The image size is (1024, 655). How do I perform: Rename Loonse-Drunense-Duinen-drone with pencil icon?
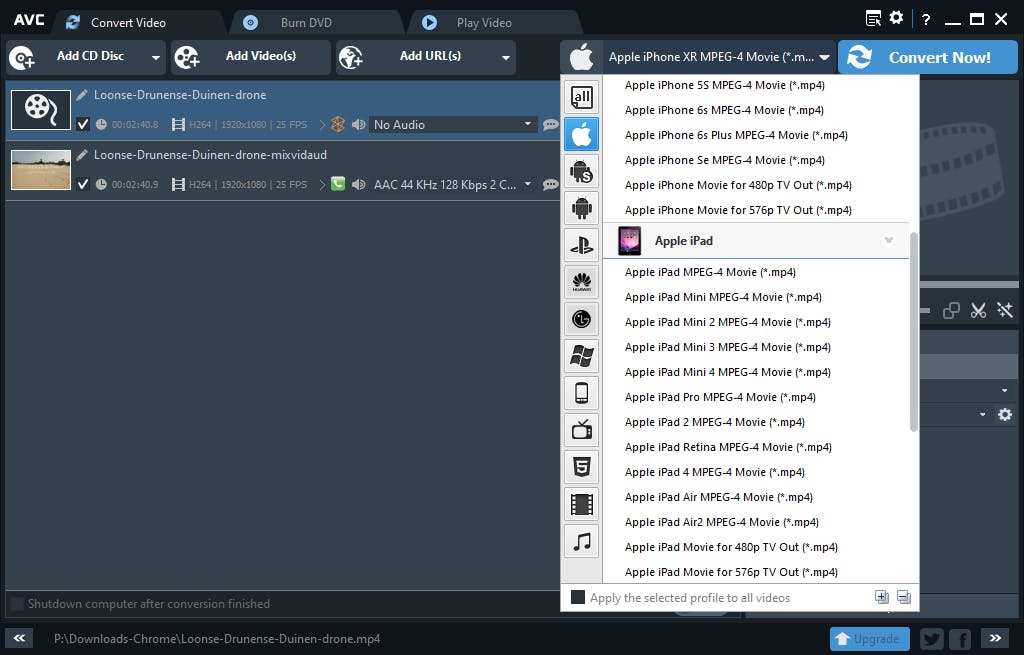tap(82, 95)
